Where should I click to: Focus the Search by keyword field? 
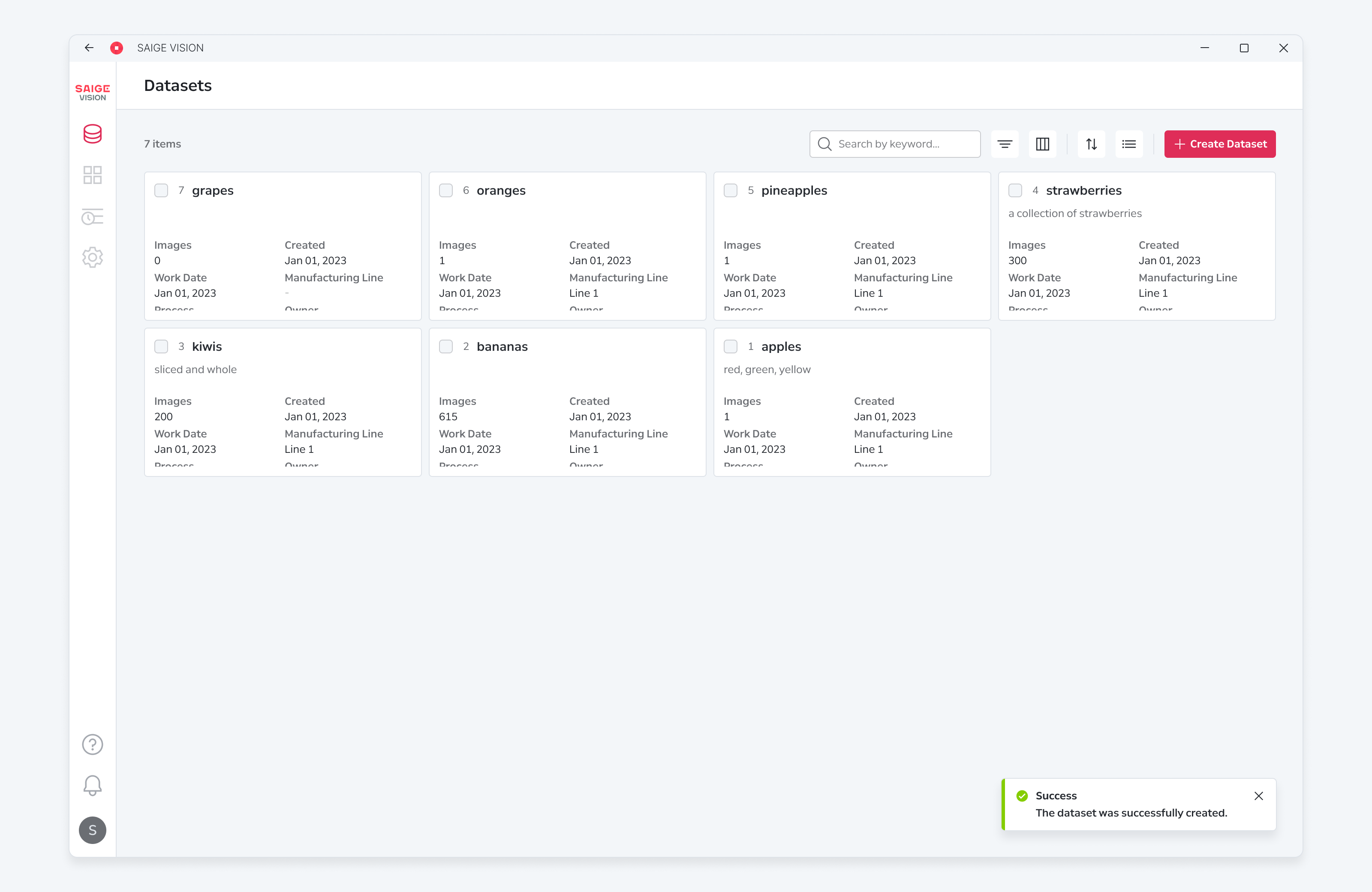tap(895, 144)
